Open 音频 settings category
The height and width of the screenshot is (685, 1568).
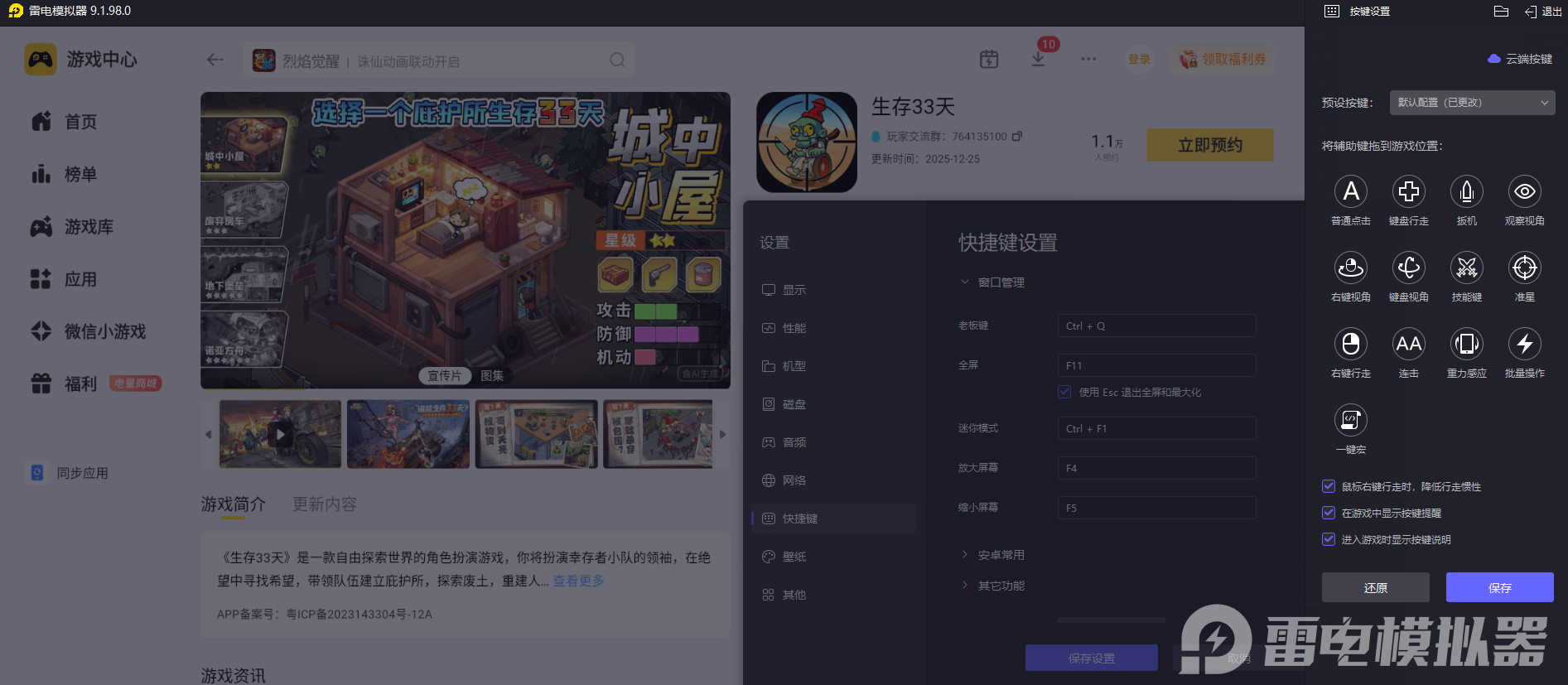784,442
